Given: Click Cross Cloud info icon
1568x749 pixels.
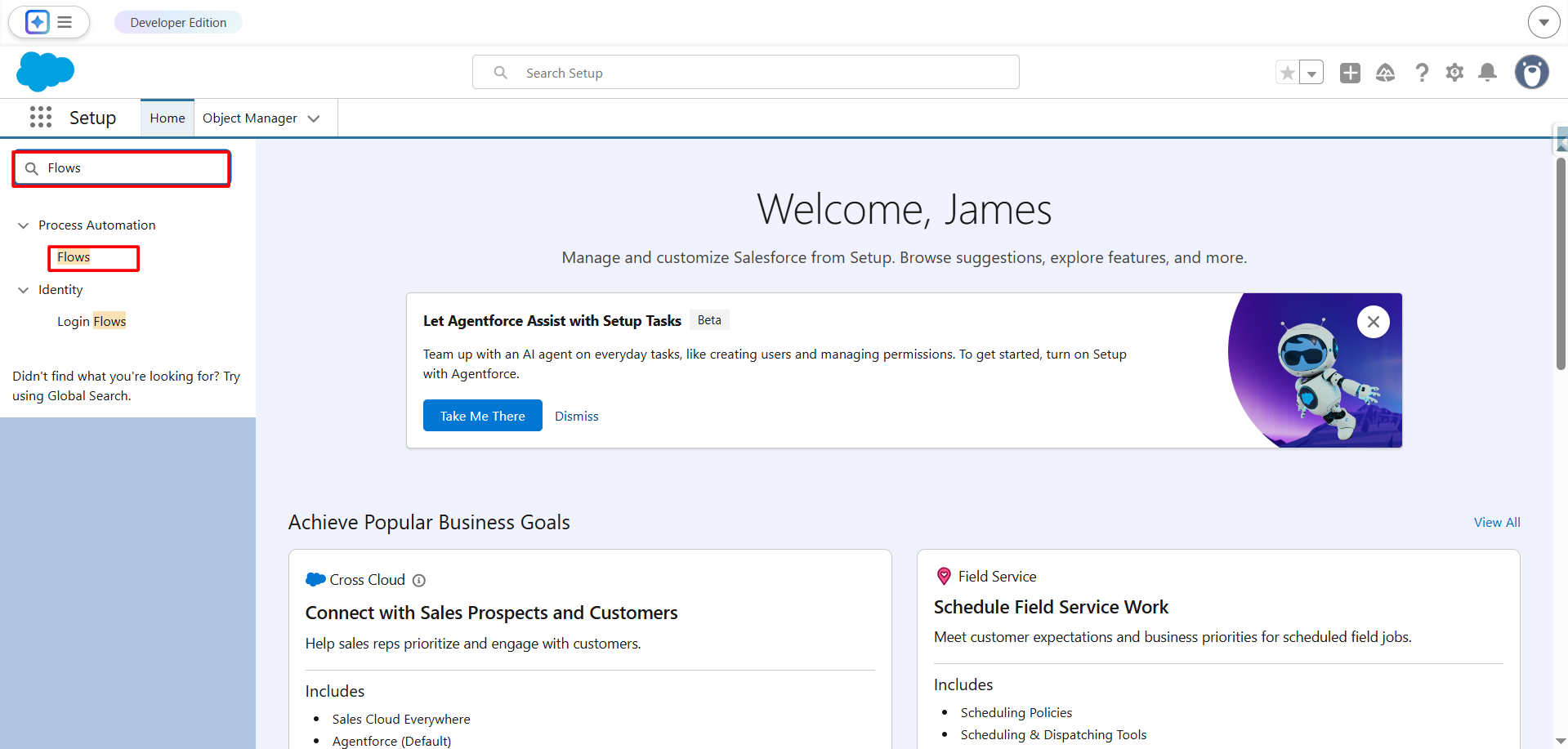Looking at the screenshot, I should pyautogui.click(x=419, y=581).
